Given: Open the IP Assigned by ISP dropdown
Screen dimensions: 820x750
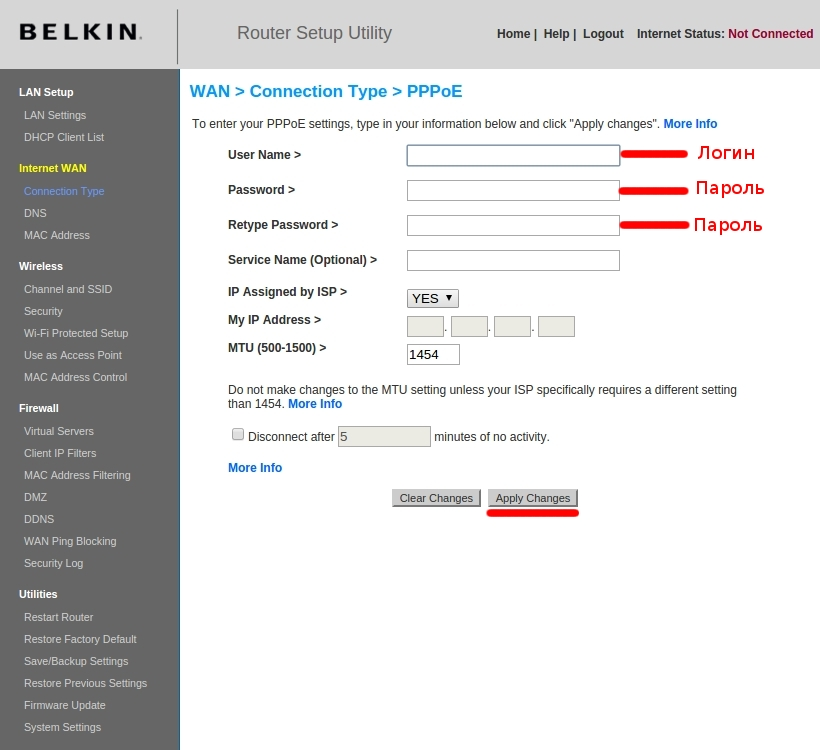Looking at the screenshot, I should pos(432,299).
